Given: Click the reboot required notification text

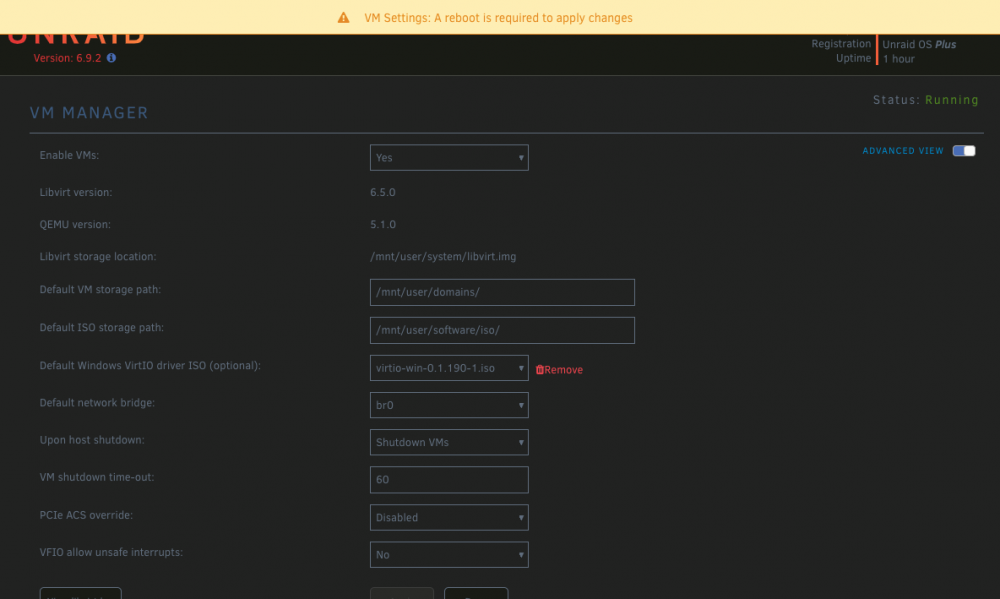Looking at the screenshot, I should (498, 18).
